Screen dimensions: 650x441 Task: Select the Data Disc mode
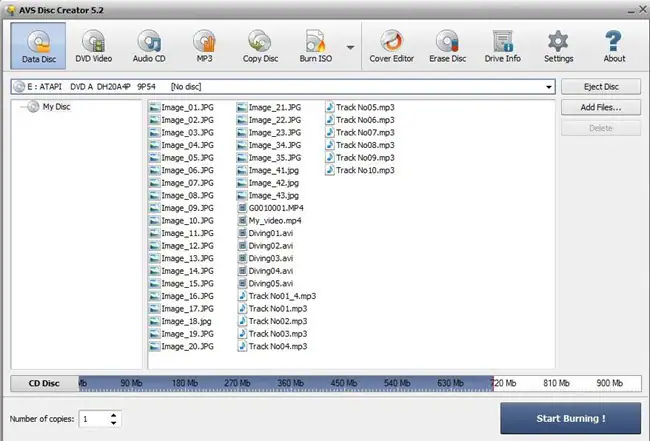point(38,46)
